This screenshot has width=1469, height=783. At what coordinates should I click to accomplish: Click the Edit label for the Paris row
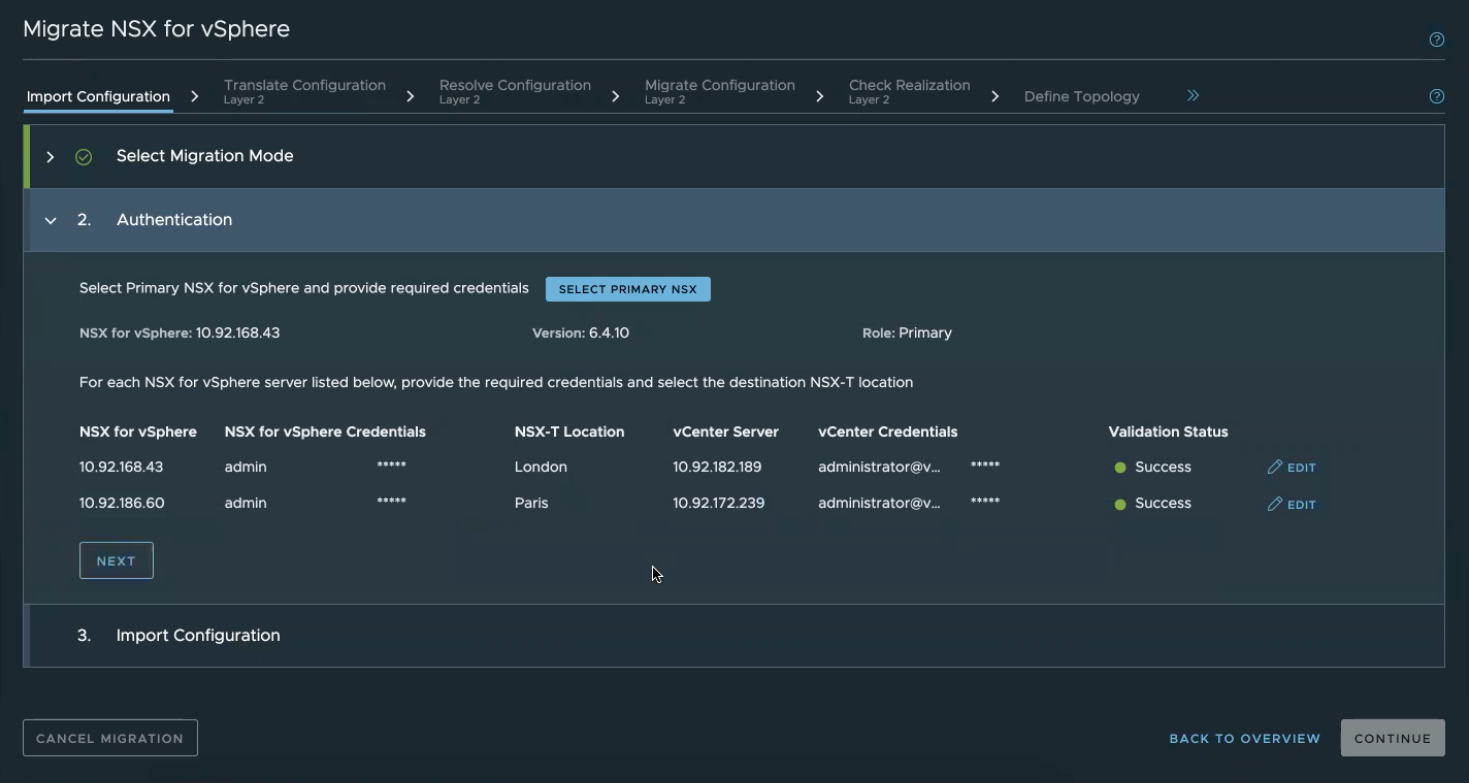[x=1301, y=505]
